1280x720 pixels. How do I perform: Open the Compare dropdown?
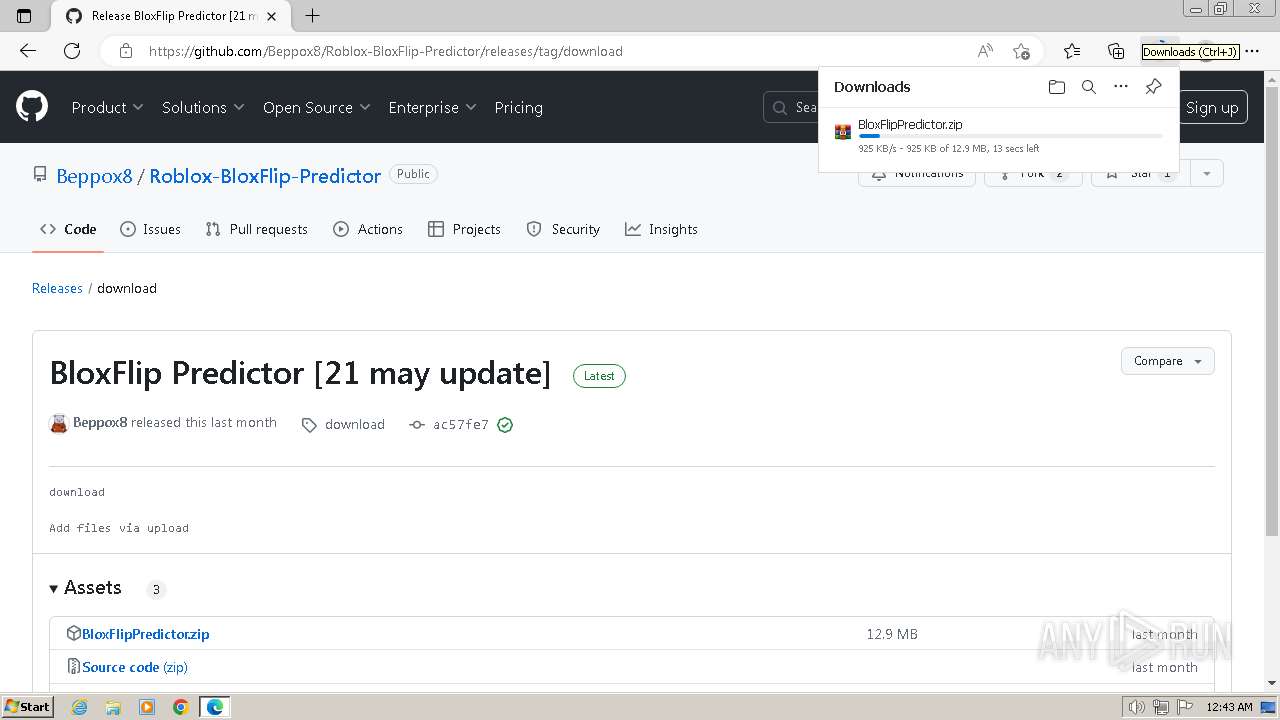pyautogui.click(x=1168, y=361)
